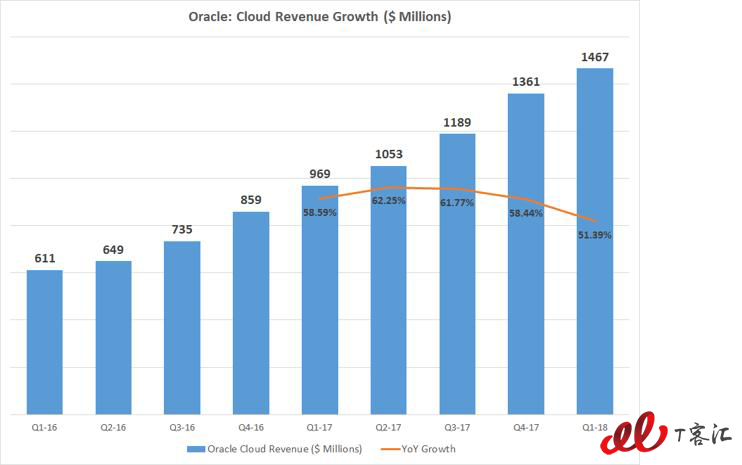
Task: Click the YoY Growth legend text
Action: (x=429, y=449)
